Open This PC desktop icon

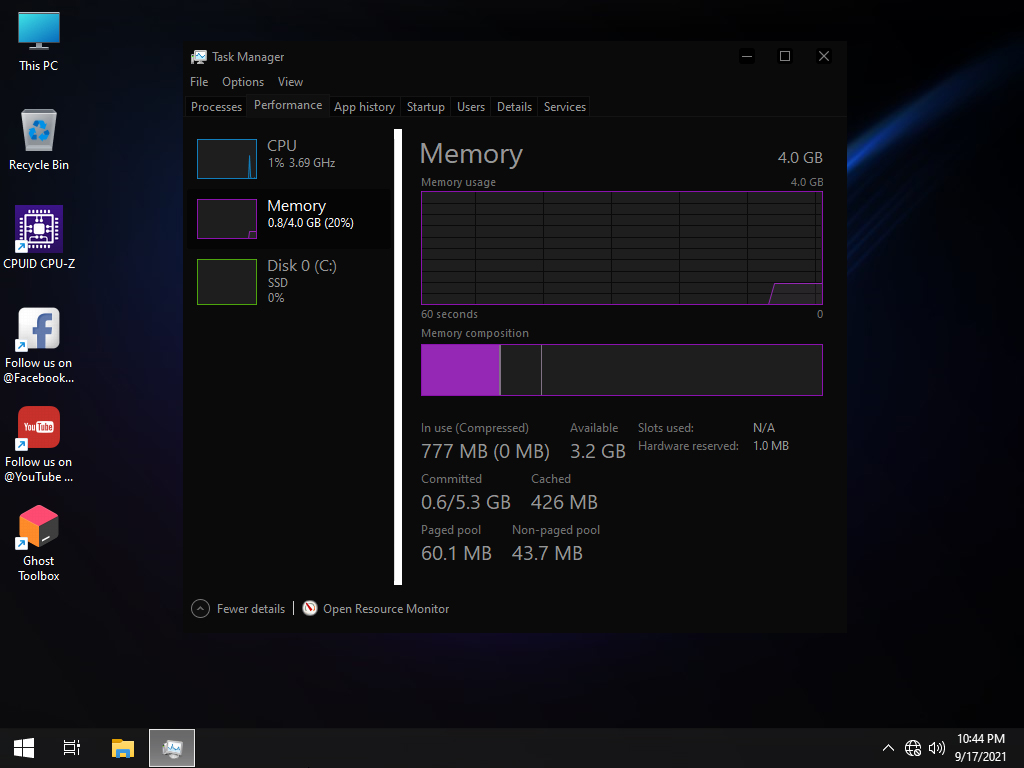[39, 41]
